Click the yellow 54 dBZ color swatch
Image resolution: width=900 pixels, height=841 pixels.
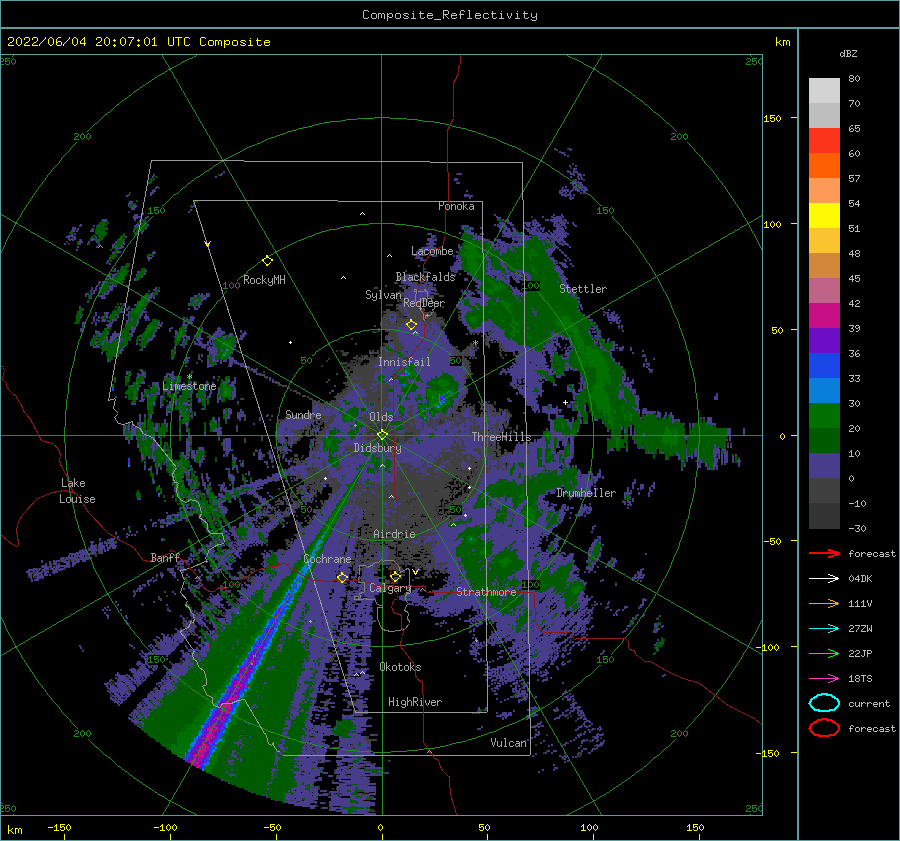tap(824, 215)
